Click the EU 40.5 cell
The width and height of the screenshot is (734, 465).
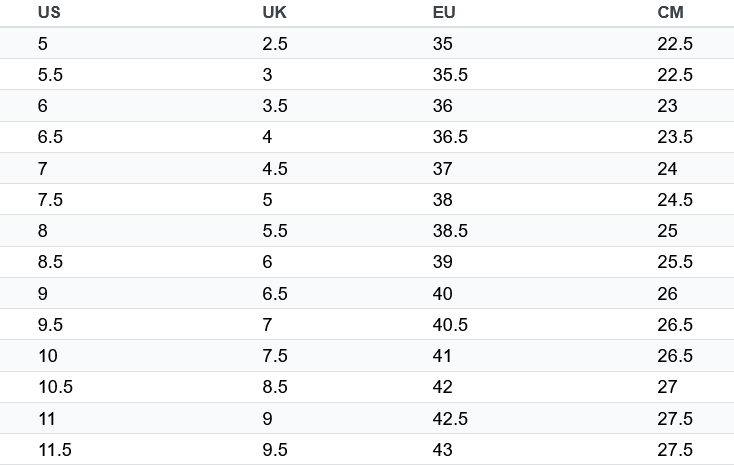click(450, 325)
